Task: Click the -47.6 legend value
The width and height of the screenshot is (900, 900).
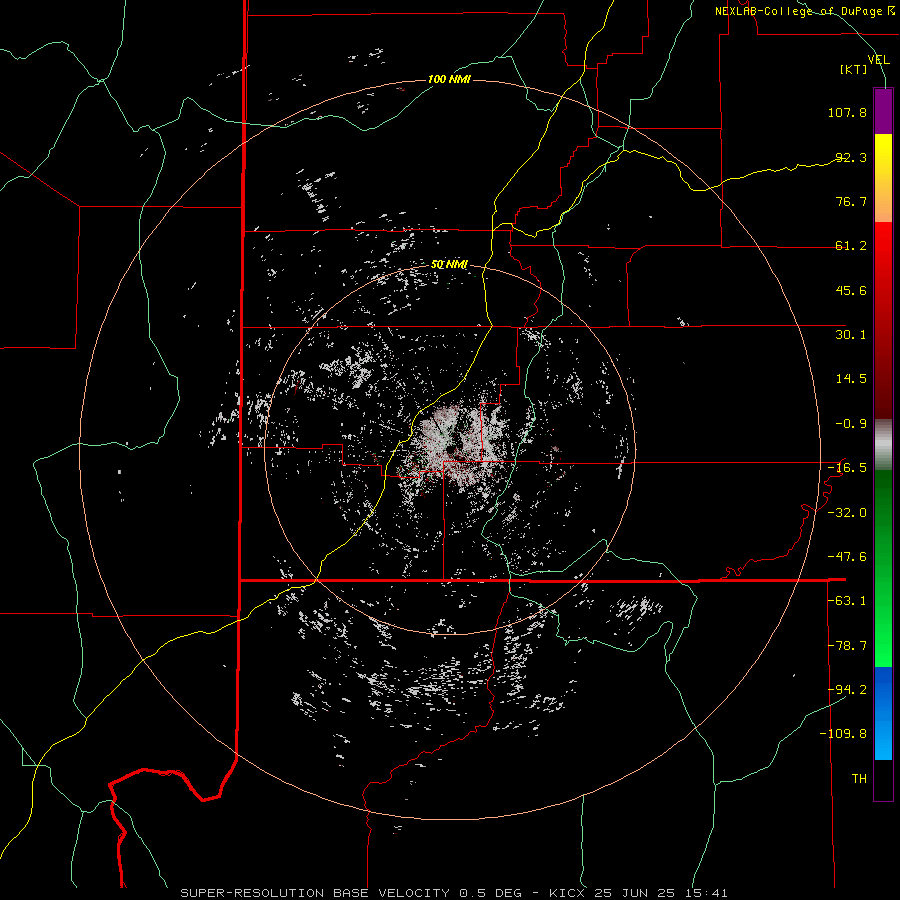Action: click(x=847, y=557)
